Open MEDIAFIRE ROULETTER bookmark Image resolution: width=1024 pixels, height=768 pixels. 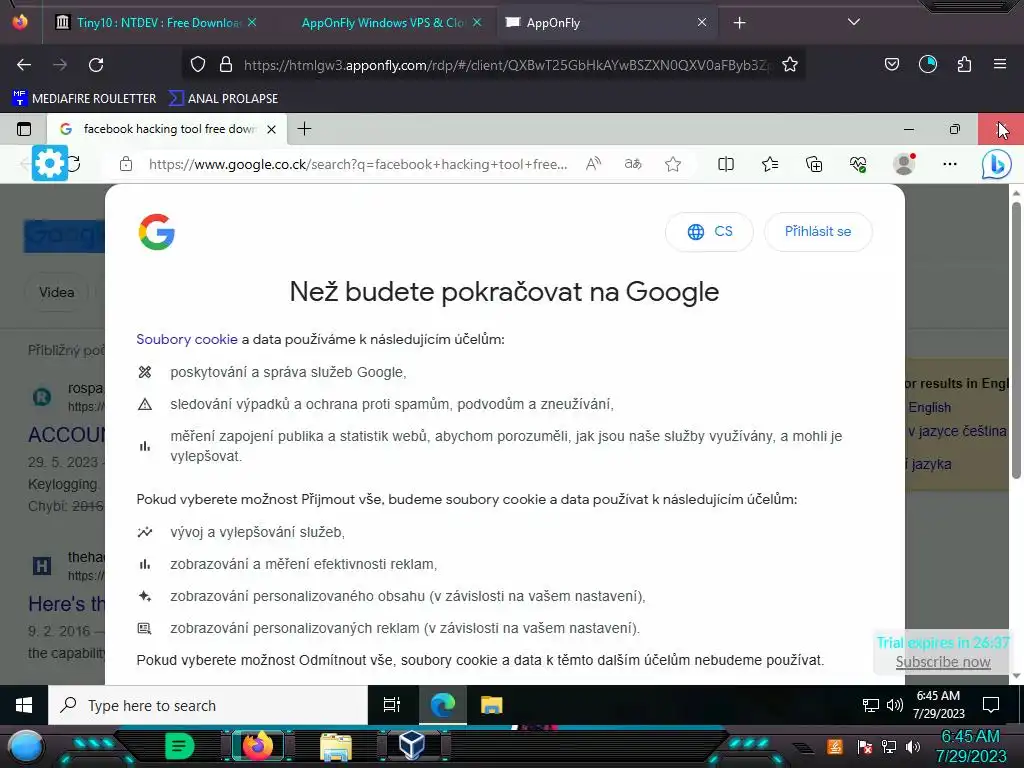(x=84, y=99)
